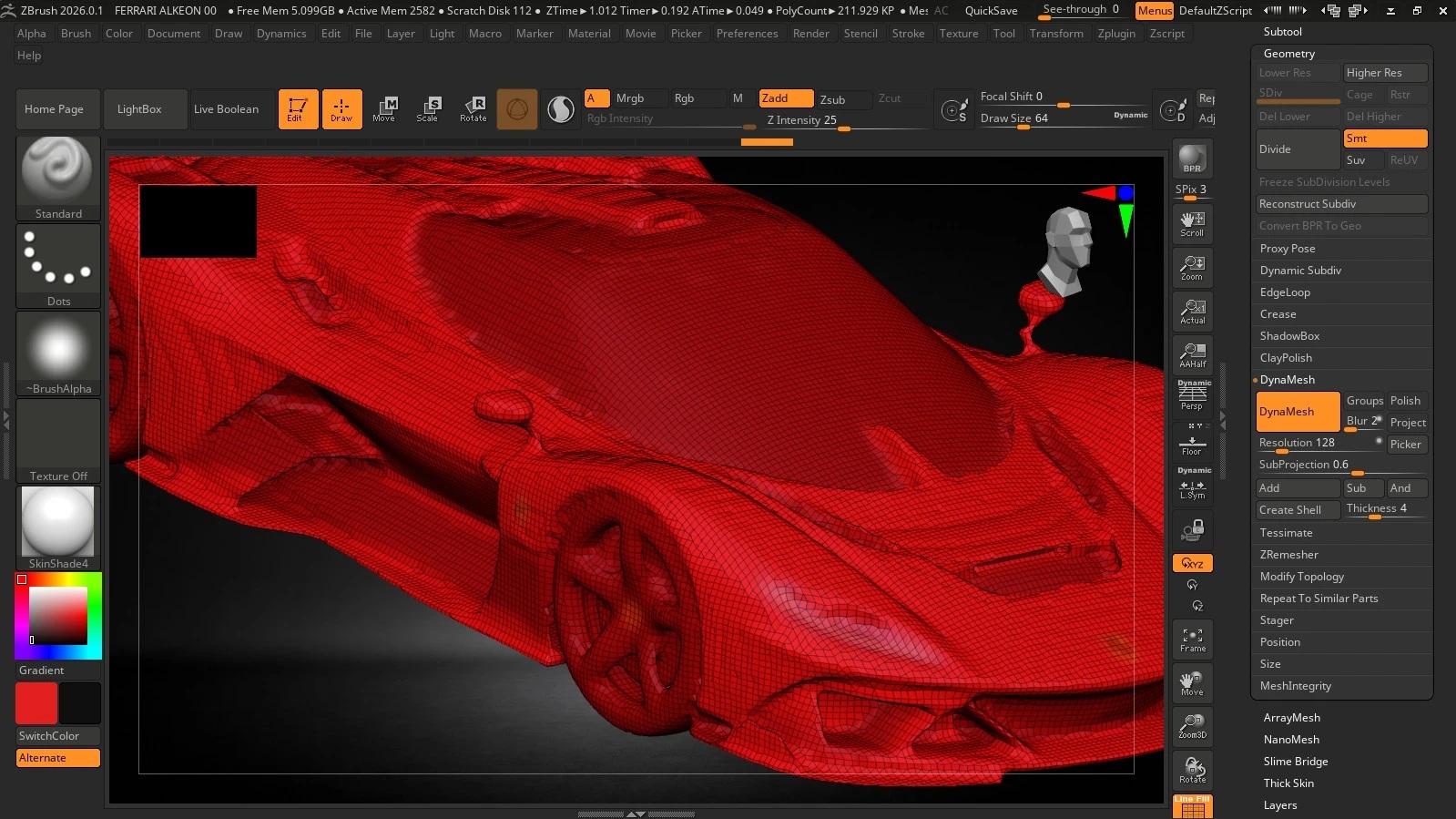
Task: Open the Preferences menu
Action: (747, 34)
